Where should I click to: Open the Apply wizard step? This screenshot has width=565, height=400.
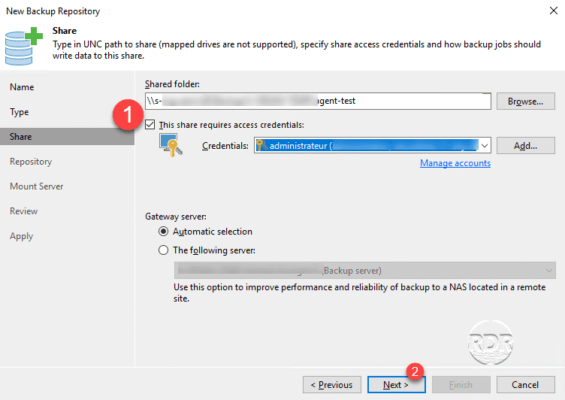[x=21, y=236]
